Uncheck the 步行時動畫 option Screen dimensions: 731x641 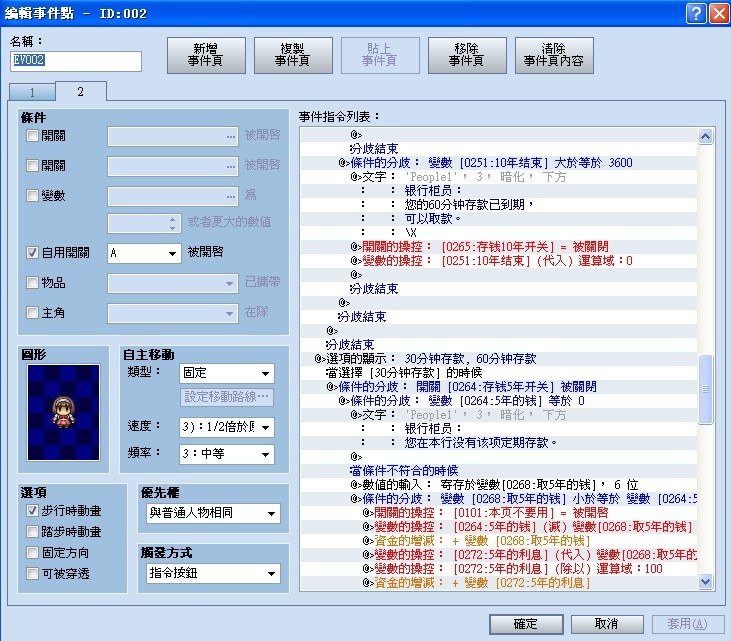[32, 510]
